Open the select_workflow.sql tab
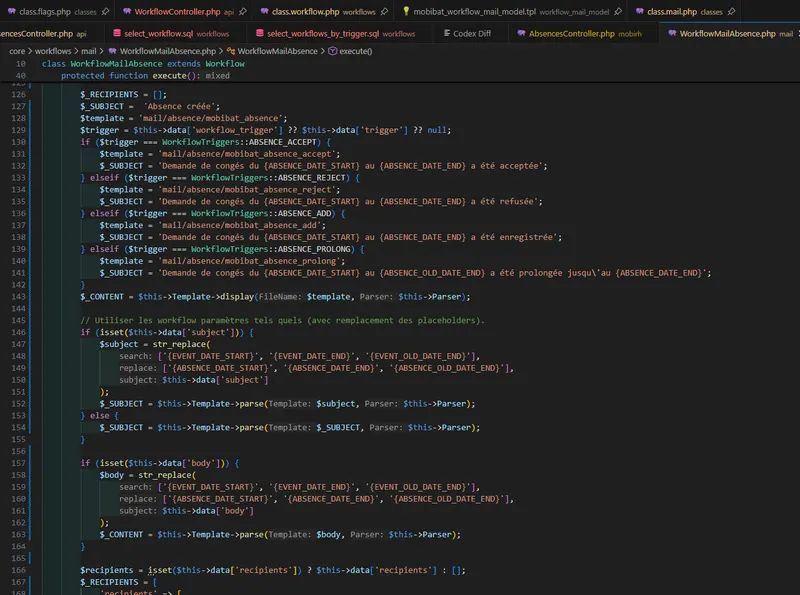 (177, 33)
